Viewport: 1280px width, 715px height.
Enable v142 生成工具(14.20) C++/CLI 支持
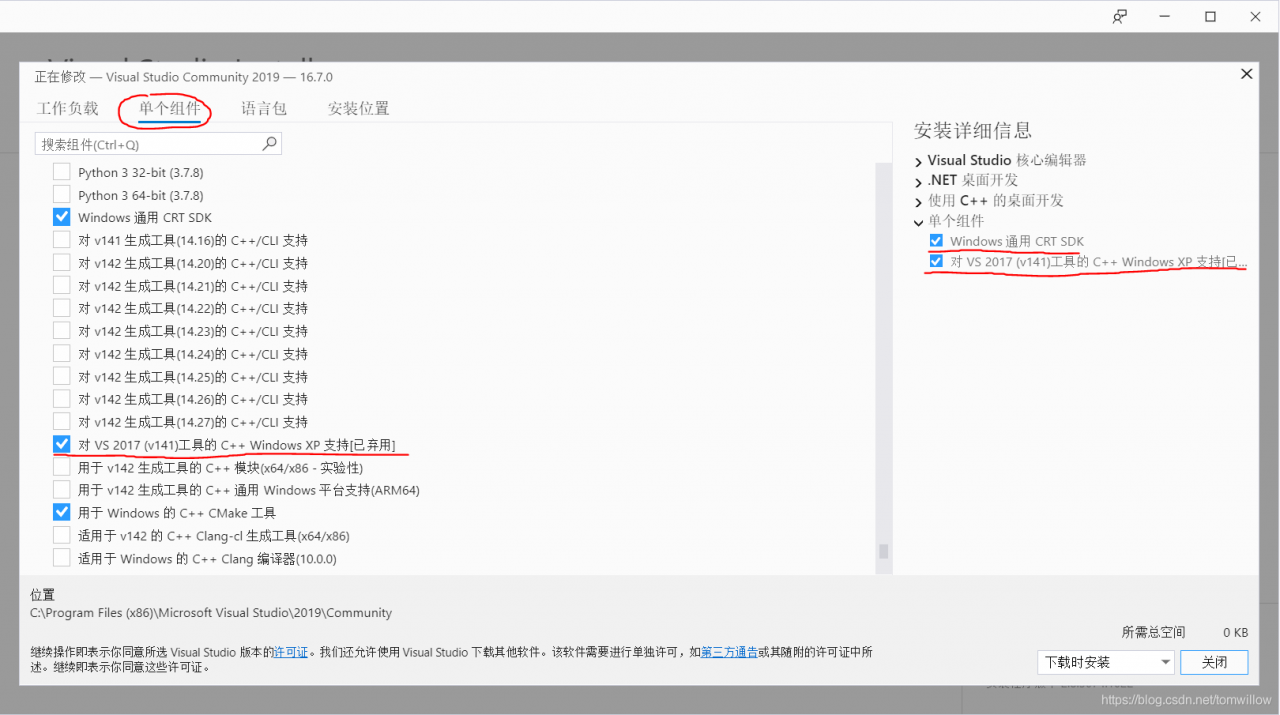(x=62, y=263)
